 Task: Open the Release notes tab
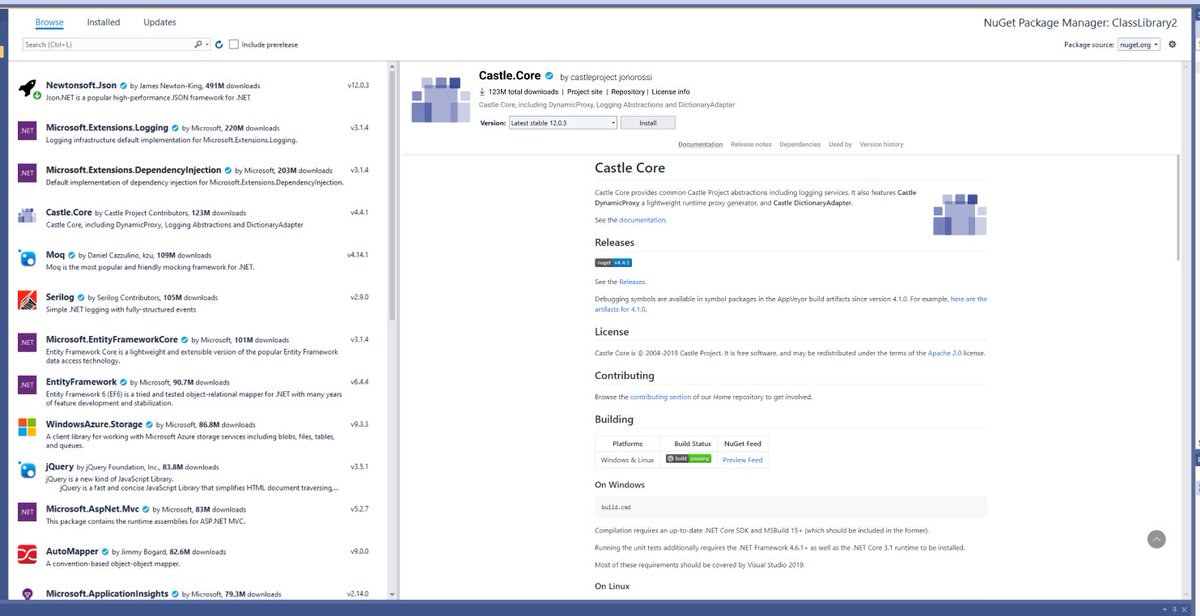751,144
